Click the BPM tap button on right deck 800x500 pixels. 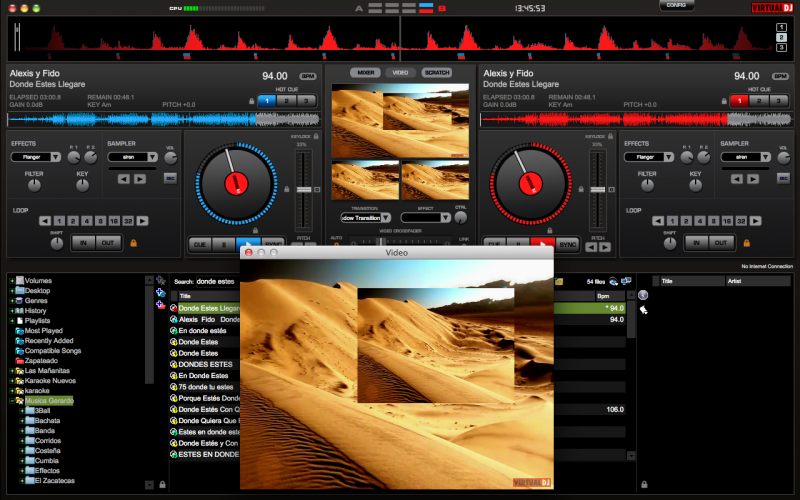pos(780,76)
